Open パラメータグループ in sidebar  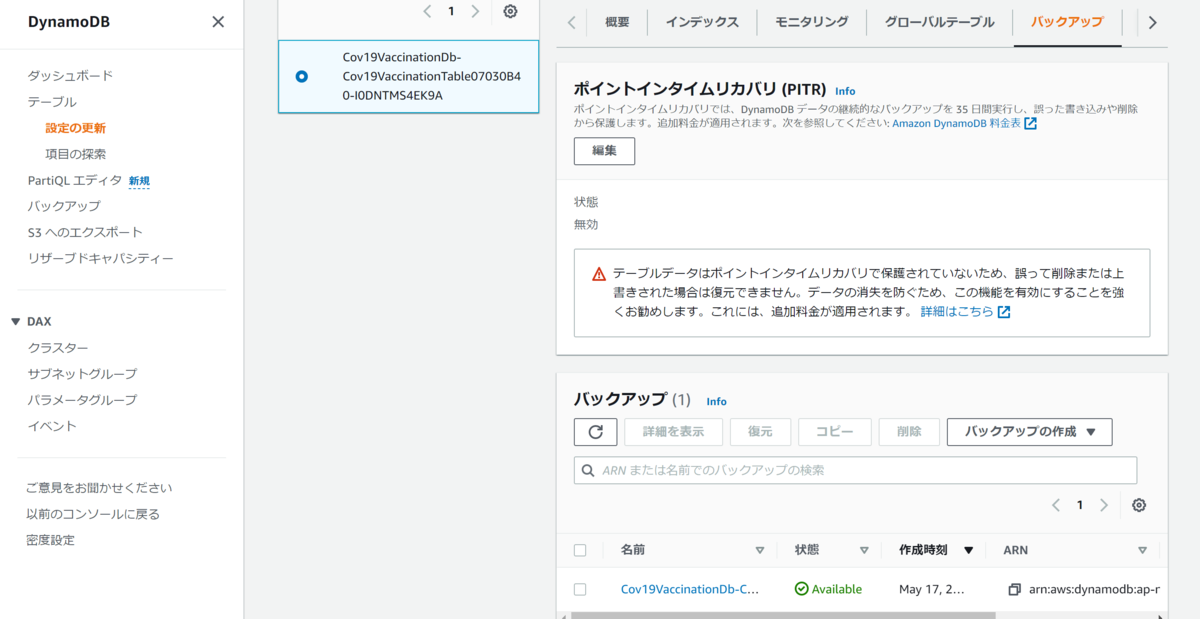(83, 400)
